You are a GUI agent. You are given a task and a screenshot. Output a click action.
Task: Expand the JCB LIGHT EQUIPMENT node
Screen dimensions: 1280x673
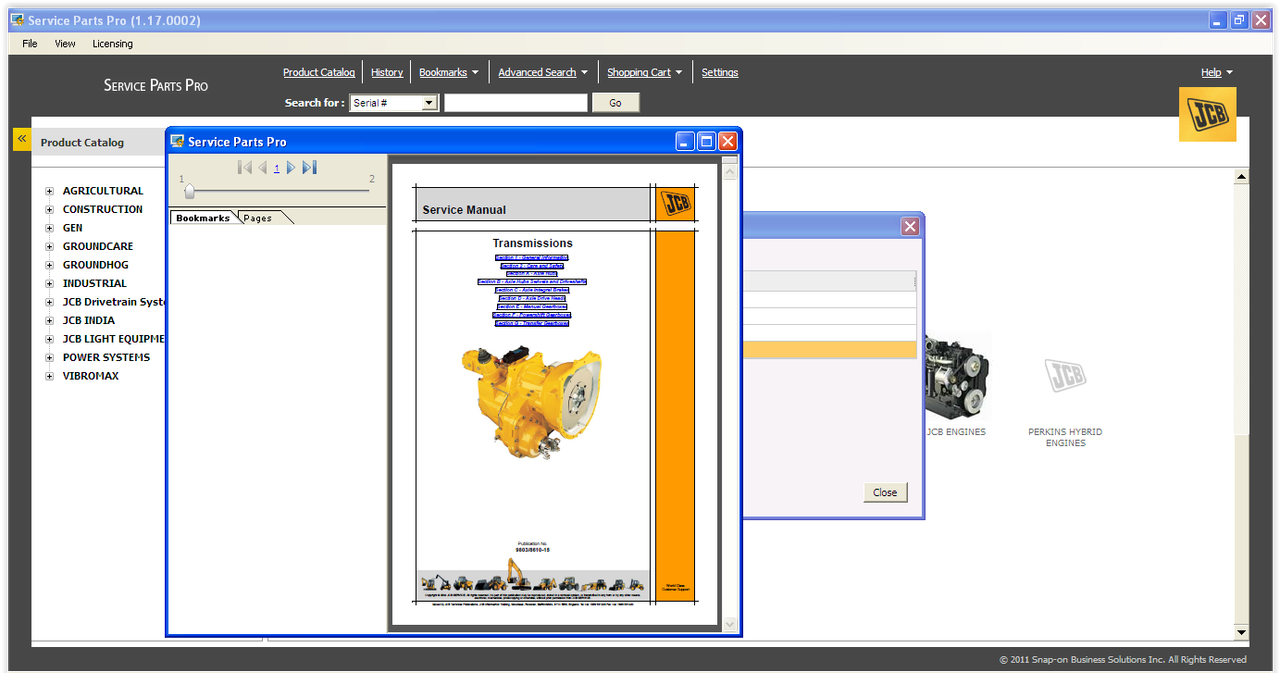point(49,339)
